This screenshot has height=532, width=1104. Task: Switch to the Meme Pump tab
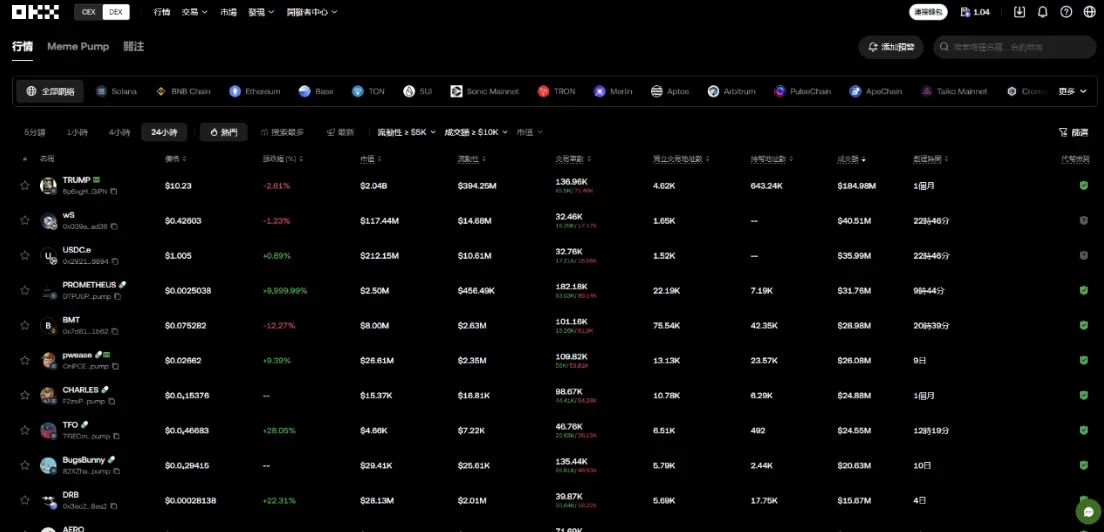(x=78, y=46)
